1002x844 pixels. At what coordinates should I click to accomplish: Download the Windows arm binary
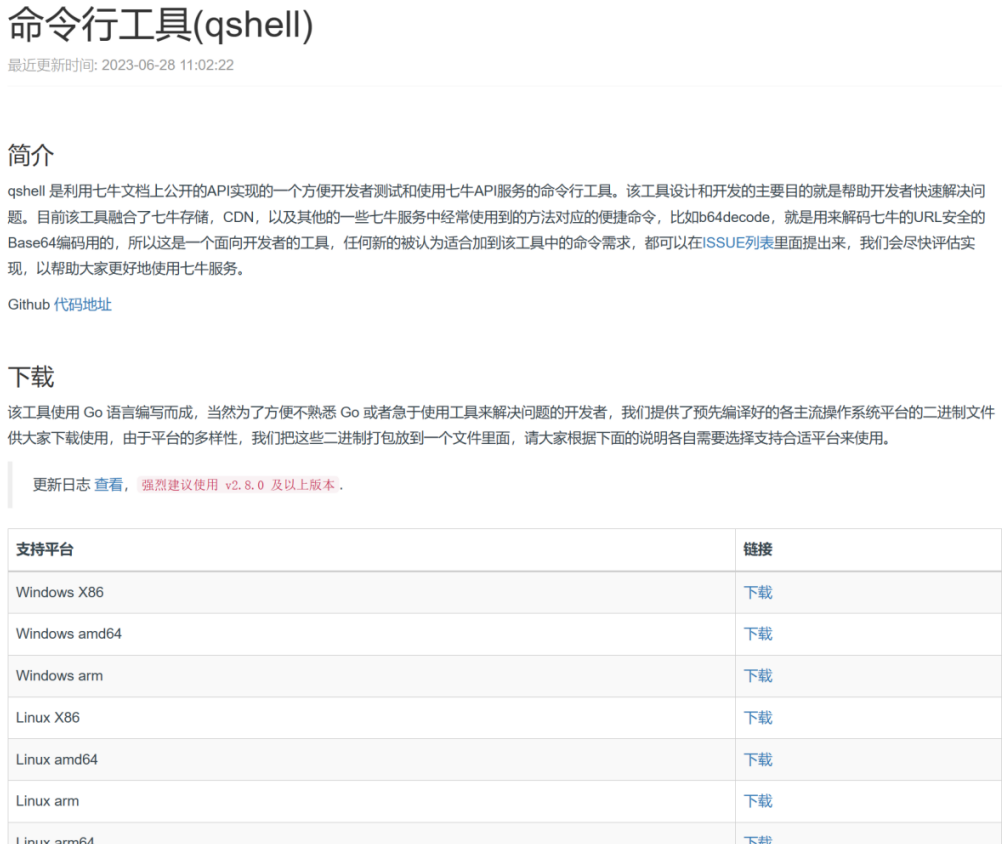click(x=757, y=675)
